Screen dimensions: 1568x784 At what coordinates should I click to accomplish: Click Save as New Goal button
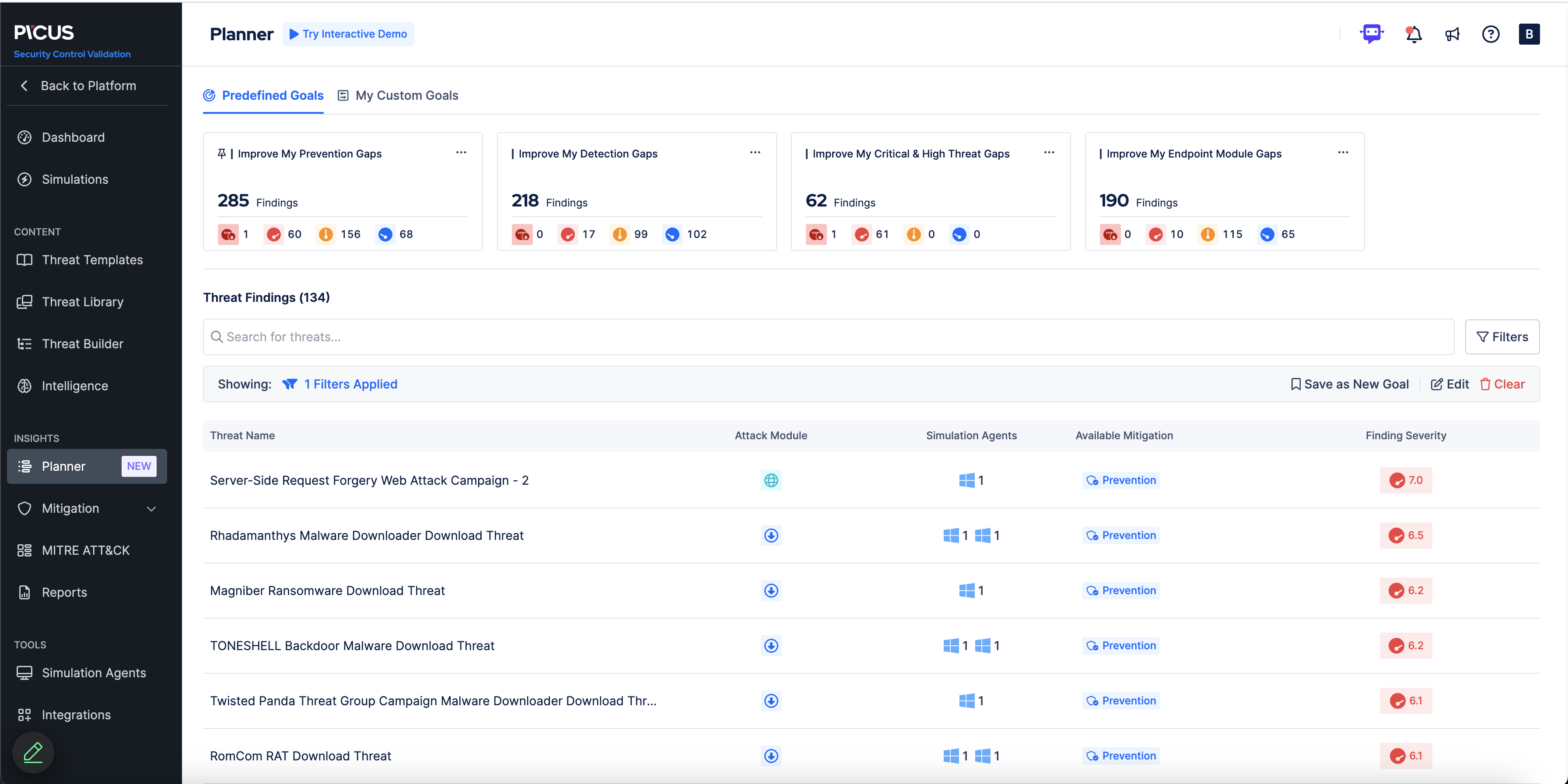(1350, 384)
